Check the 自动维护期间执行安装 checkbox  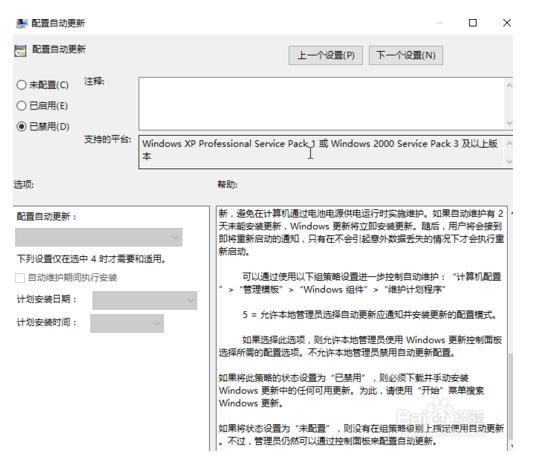pyautogui.click(x=20, y=278)
